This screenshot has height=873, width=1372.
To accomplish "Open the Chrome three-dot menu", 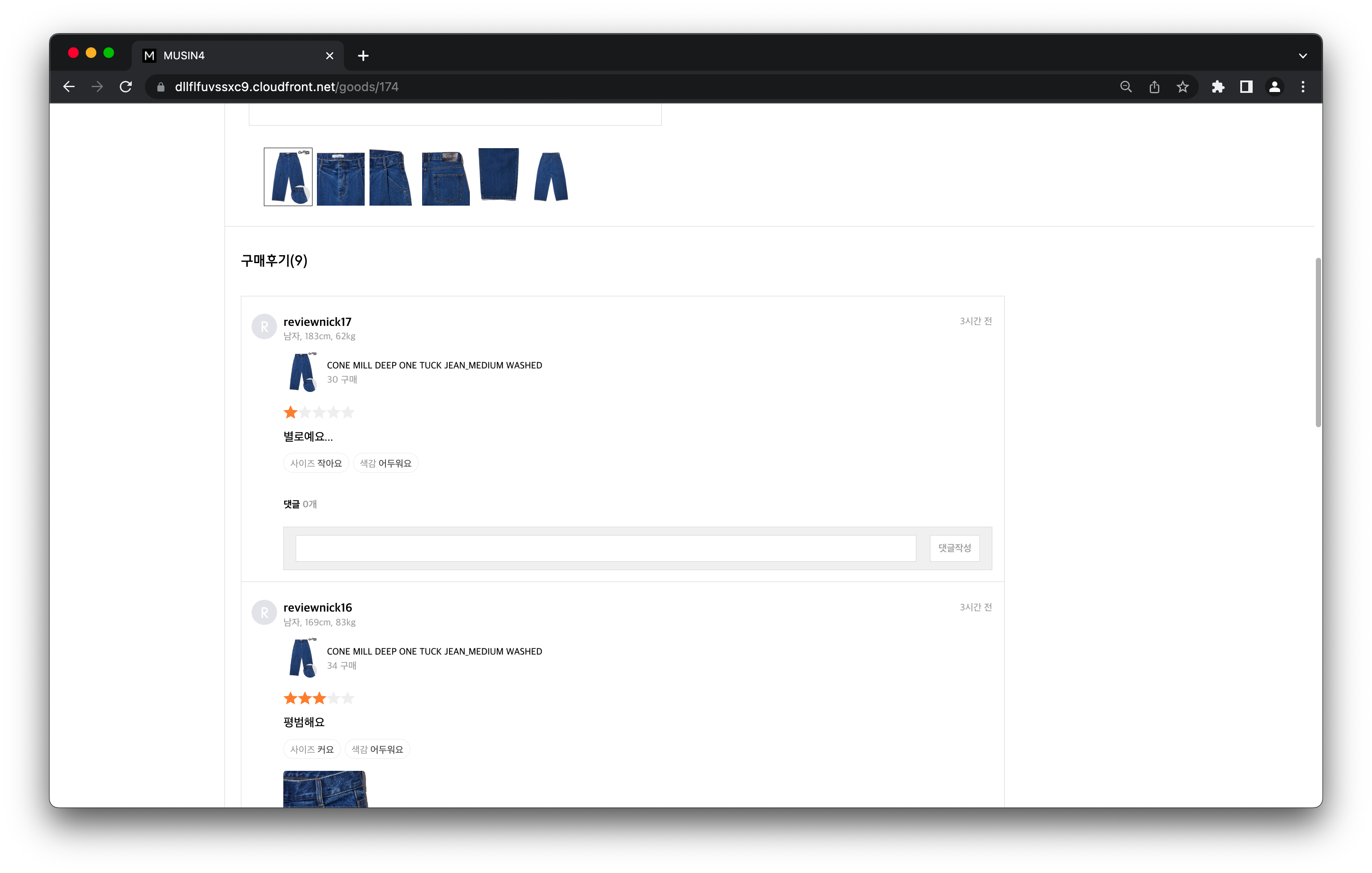I will [x=1303, y=87].
